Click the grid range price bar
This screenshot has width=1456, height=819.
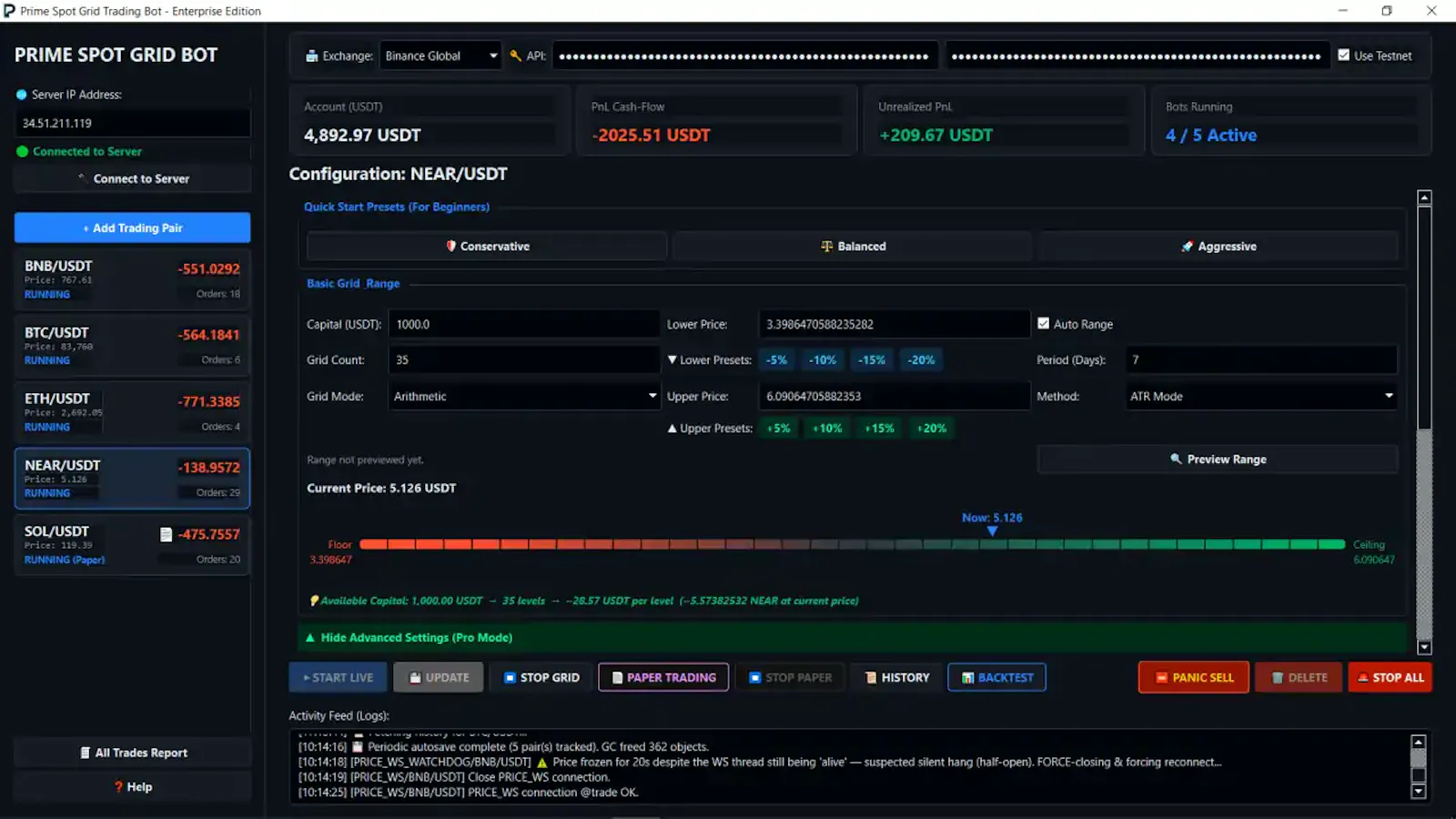click(x=852, y=544)
